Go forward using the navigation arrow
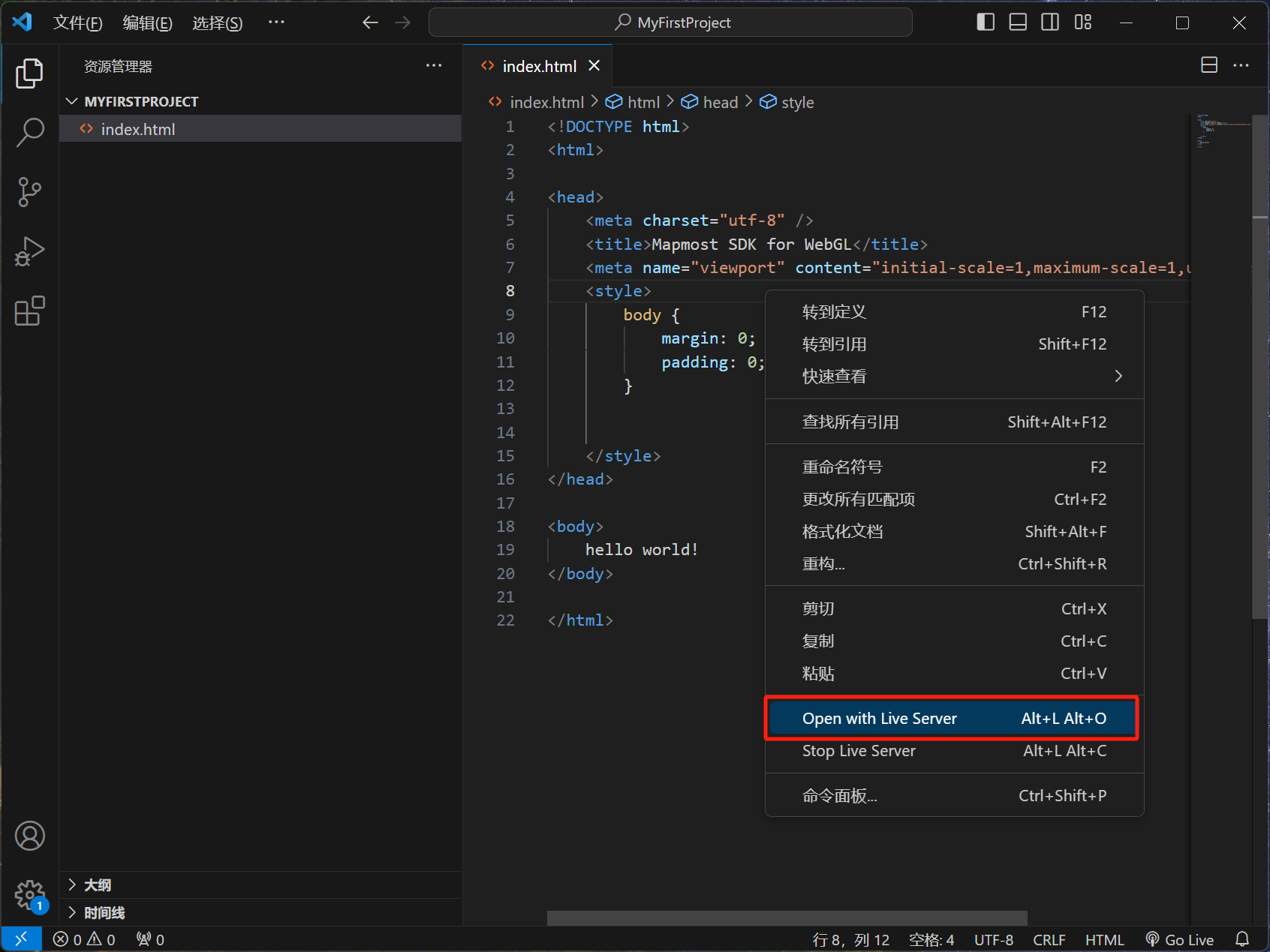The height and width of the screenshot is (952, 1270). click(403, 23)
